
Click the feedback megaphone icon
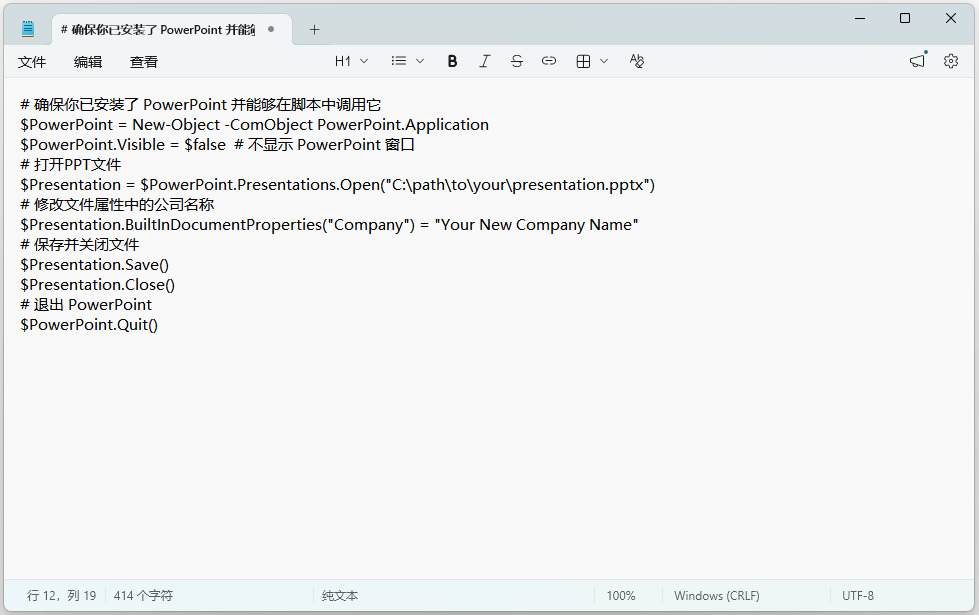coord(917,61)
